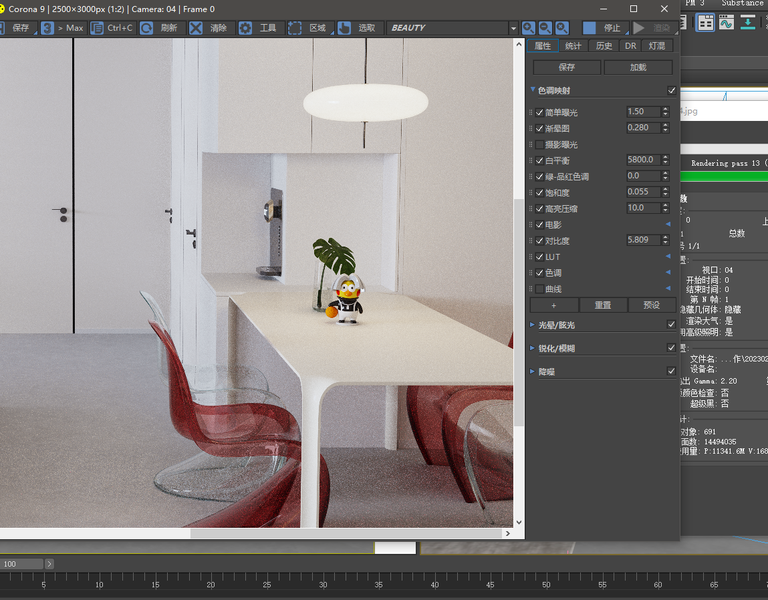Toggle 色调映射 section checkbox
Screen dimensions: 768x600
point(672,91)
